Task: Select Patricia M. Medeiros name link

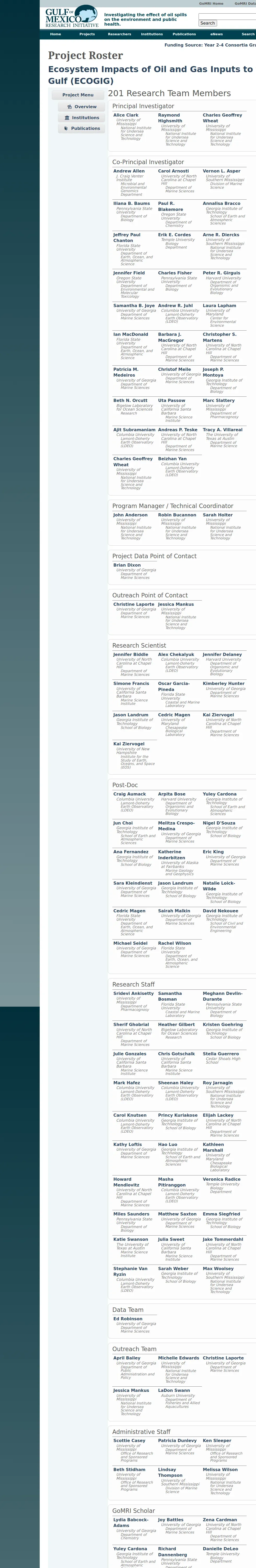Action: coord(125,372)
